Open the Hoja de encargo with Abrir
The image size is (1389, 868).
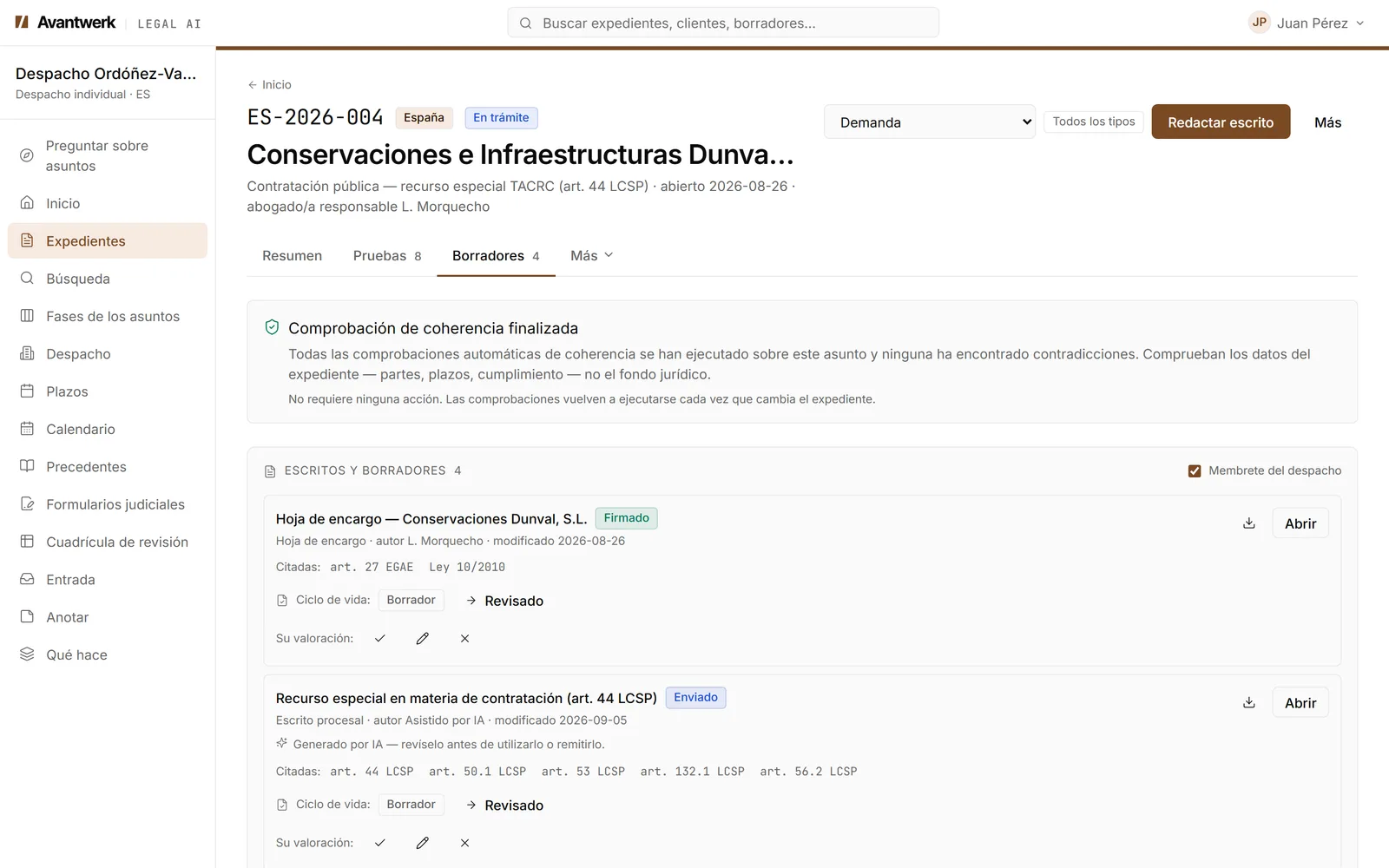1300,523
